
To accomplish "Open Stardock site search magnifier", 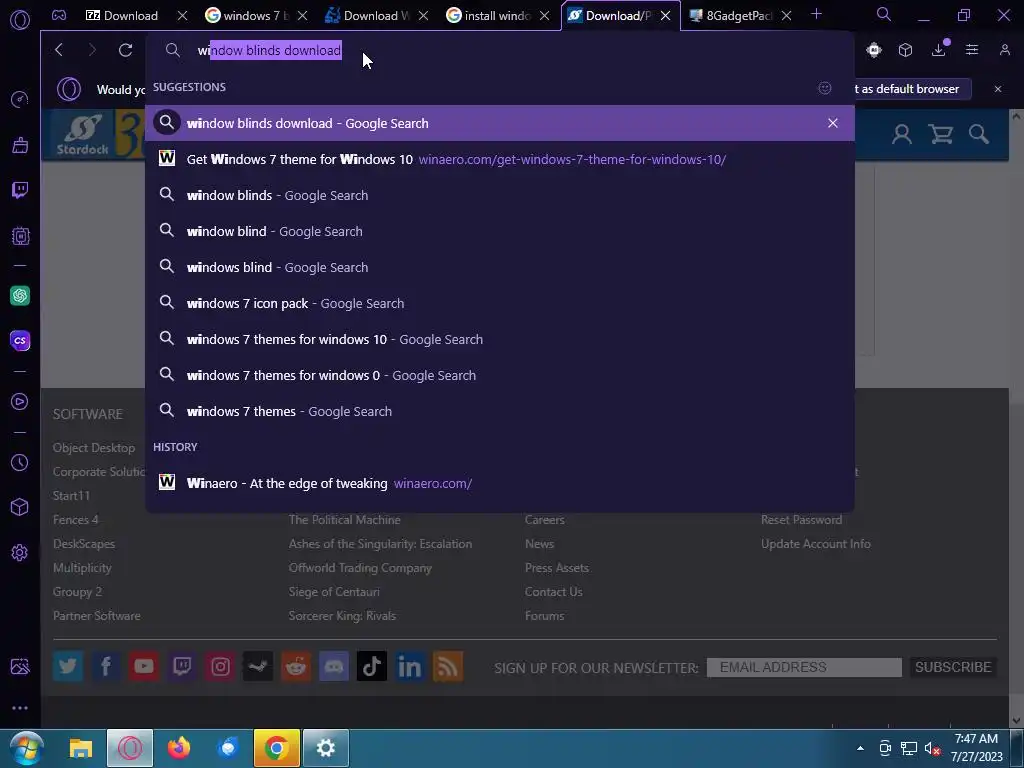I will 979,135.
